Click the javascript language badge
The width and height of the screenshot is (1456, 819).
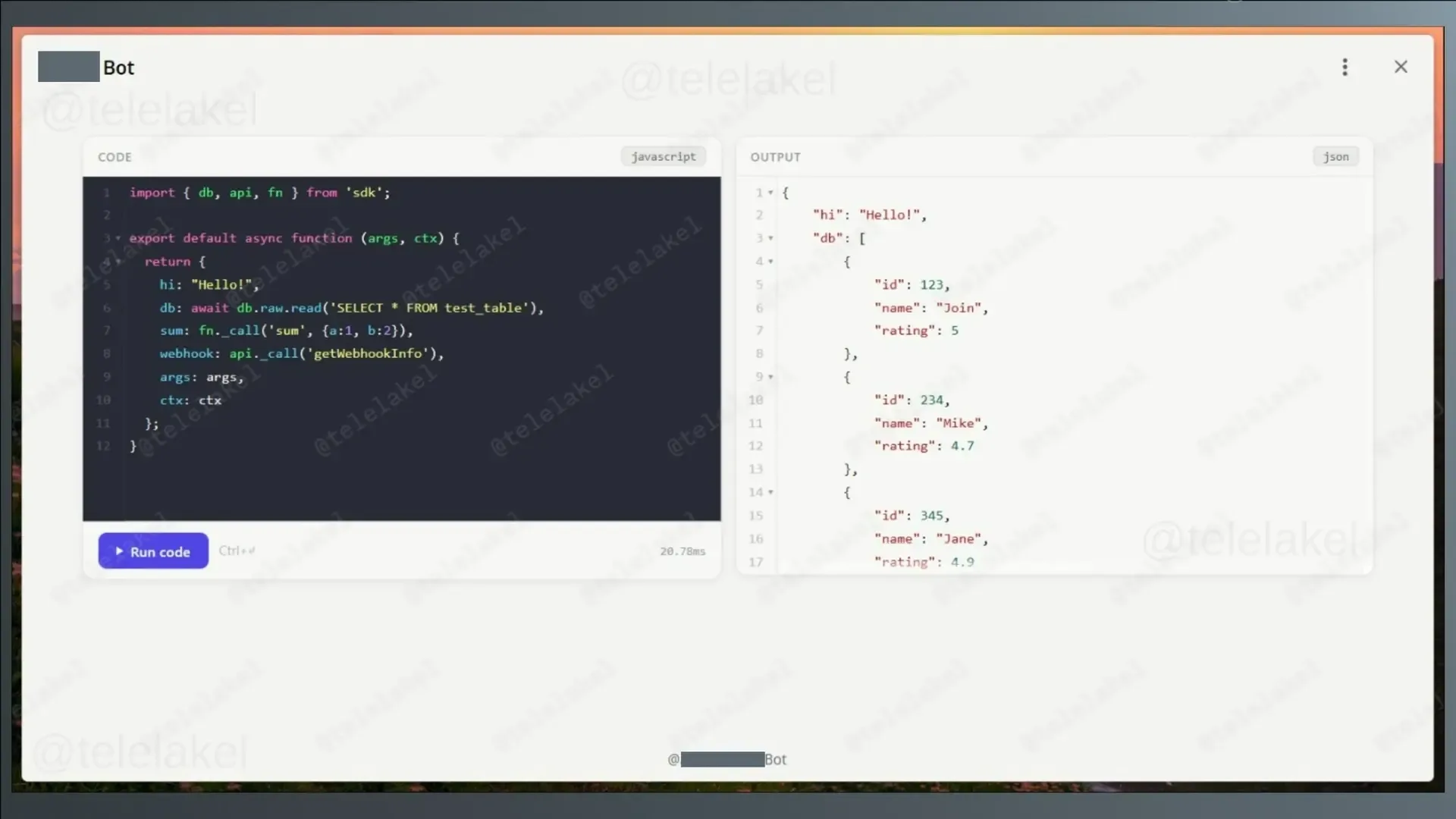point(663,157)
